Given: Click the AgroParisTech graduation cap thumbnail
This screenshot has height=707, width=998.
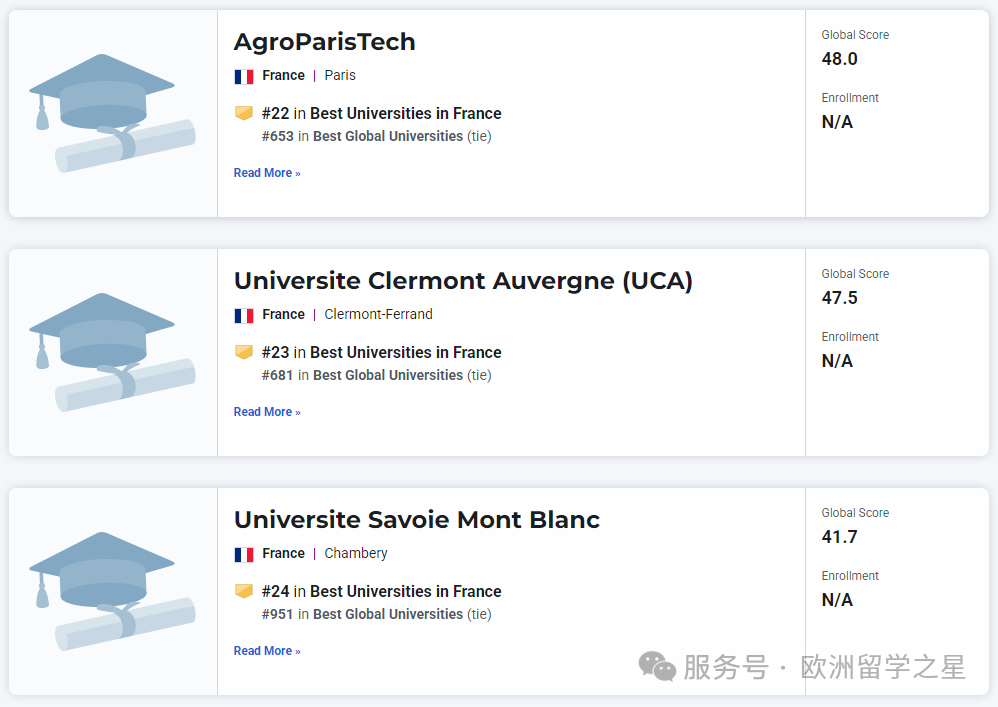Looking at the screenshot, I should pos(112,113).
